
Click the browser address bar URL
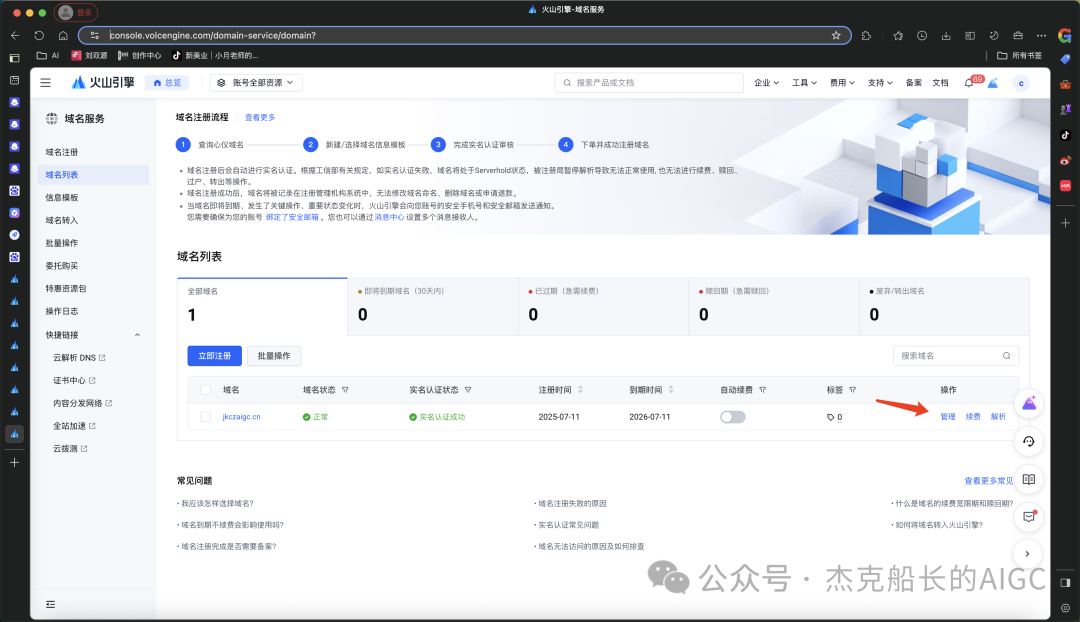[x=212, y=35]
